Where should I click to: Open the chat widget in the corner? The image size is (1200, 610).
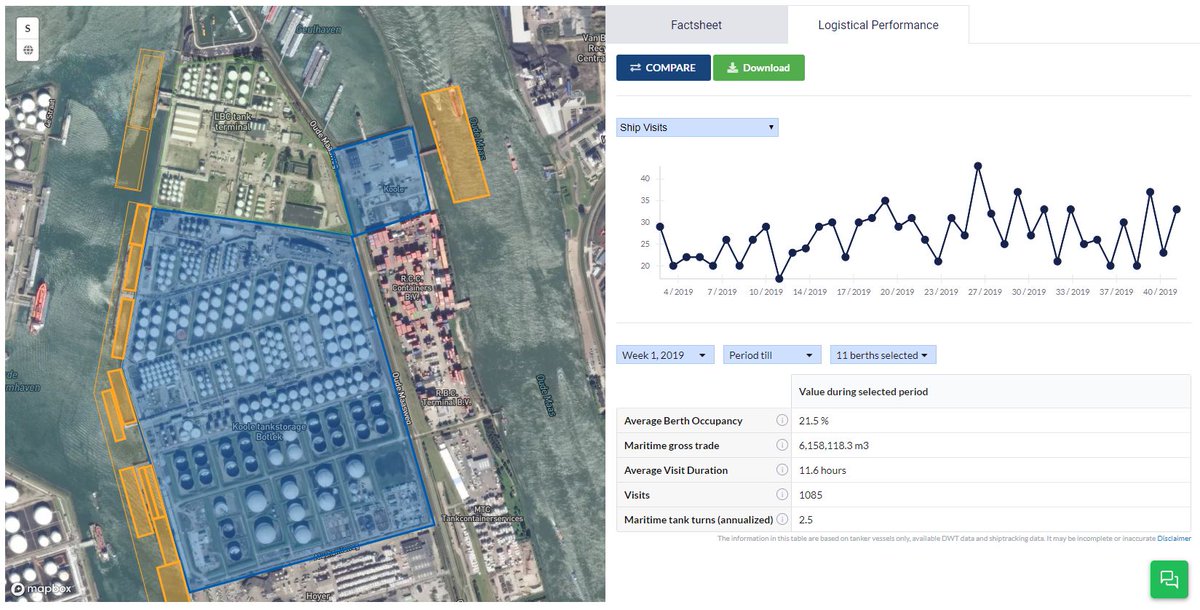pos(1168,579)
